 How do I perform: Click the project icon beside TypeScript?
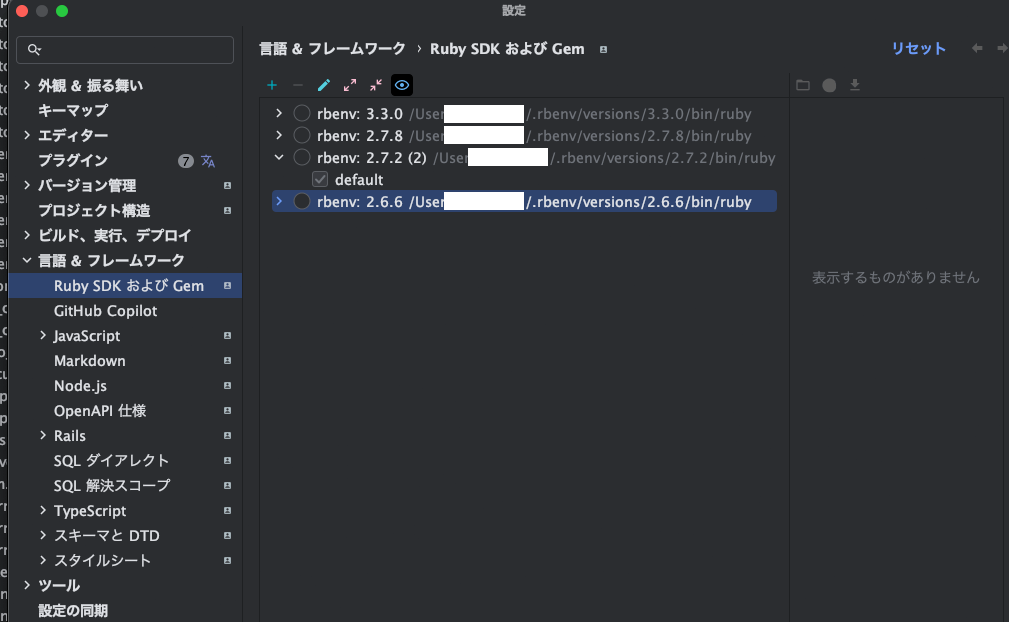tap(227, 511)
